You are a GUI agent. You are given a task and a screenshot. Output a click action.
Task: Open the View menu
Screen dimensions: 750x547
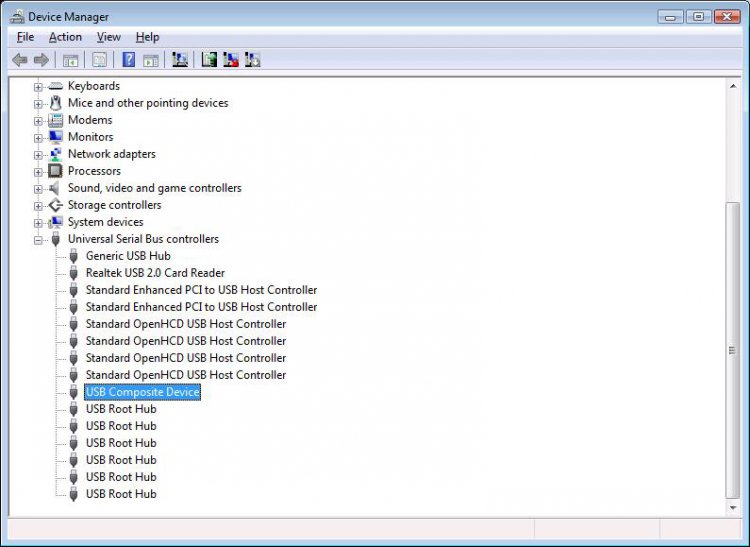point(109,37)
